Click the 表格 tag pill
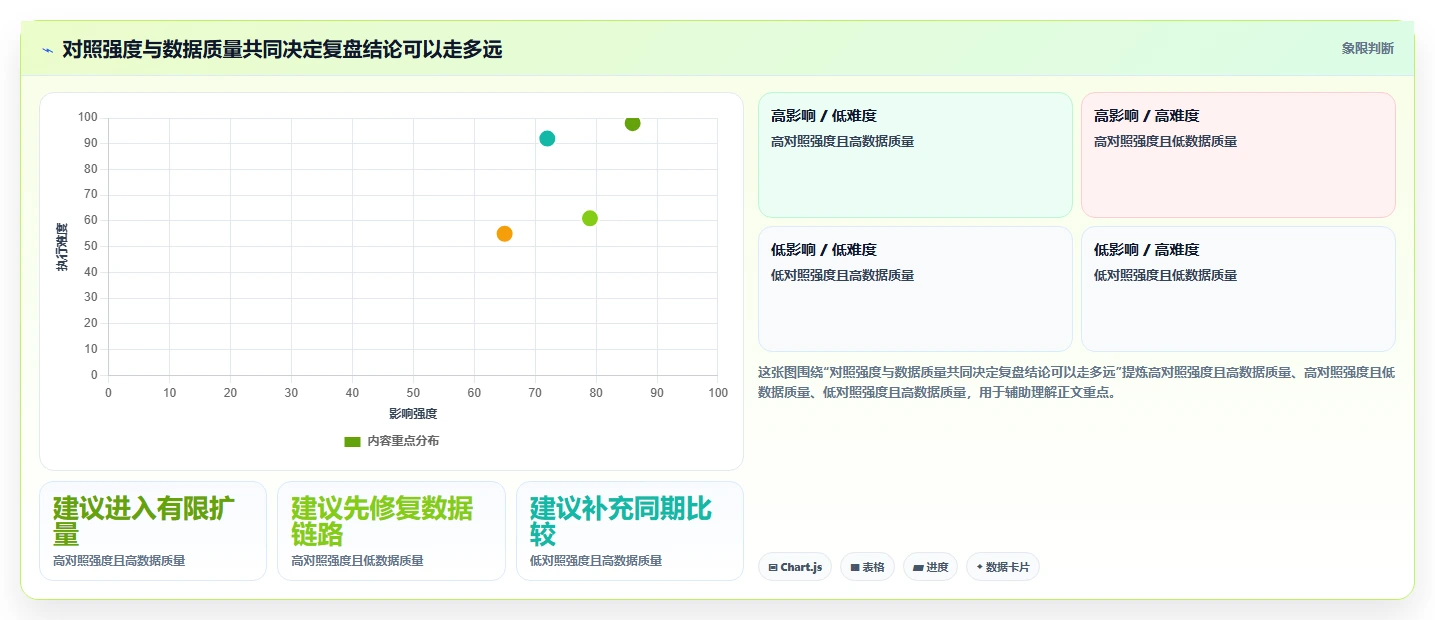1435x620 pixels. [x=867, y=567]
